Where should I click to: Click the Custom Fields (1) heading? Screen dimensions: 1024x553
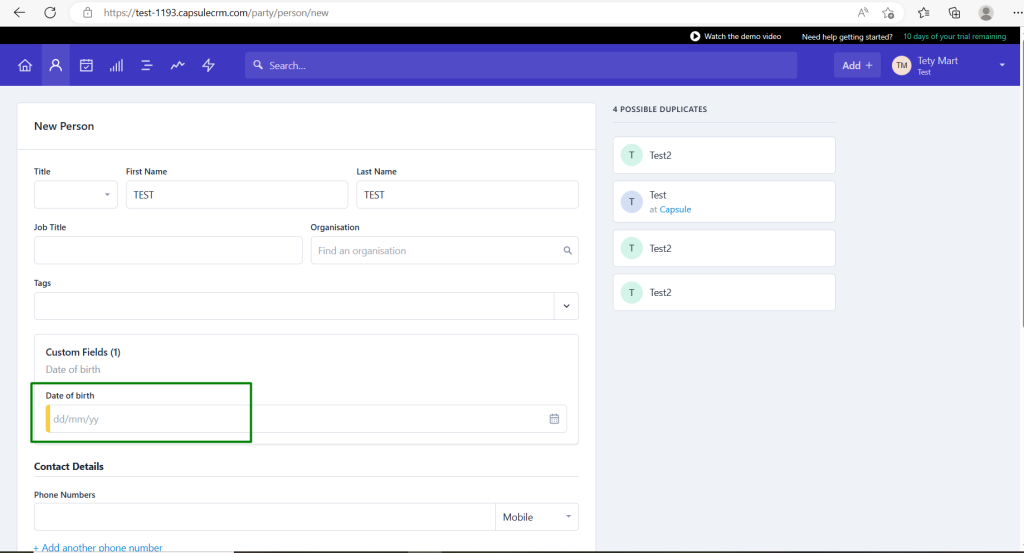[x=83, y=352]
